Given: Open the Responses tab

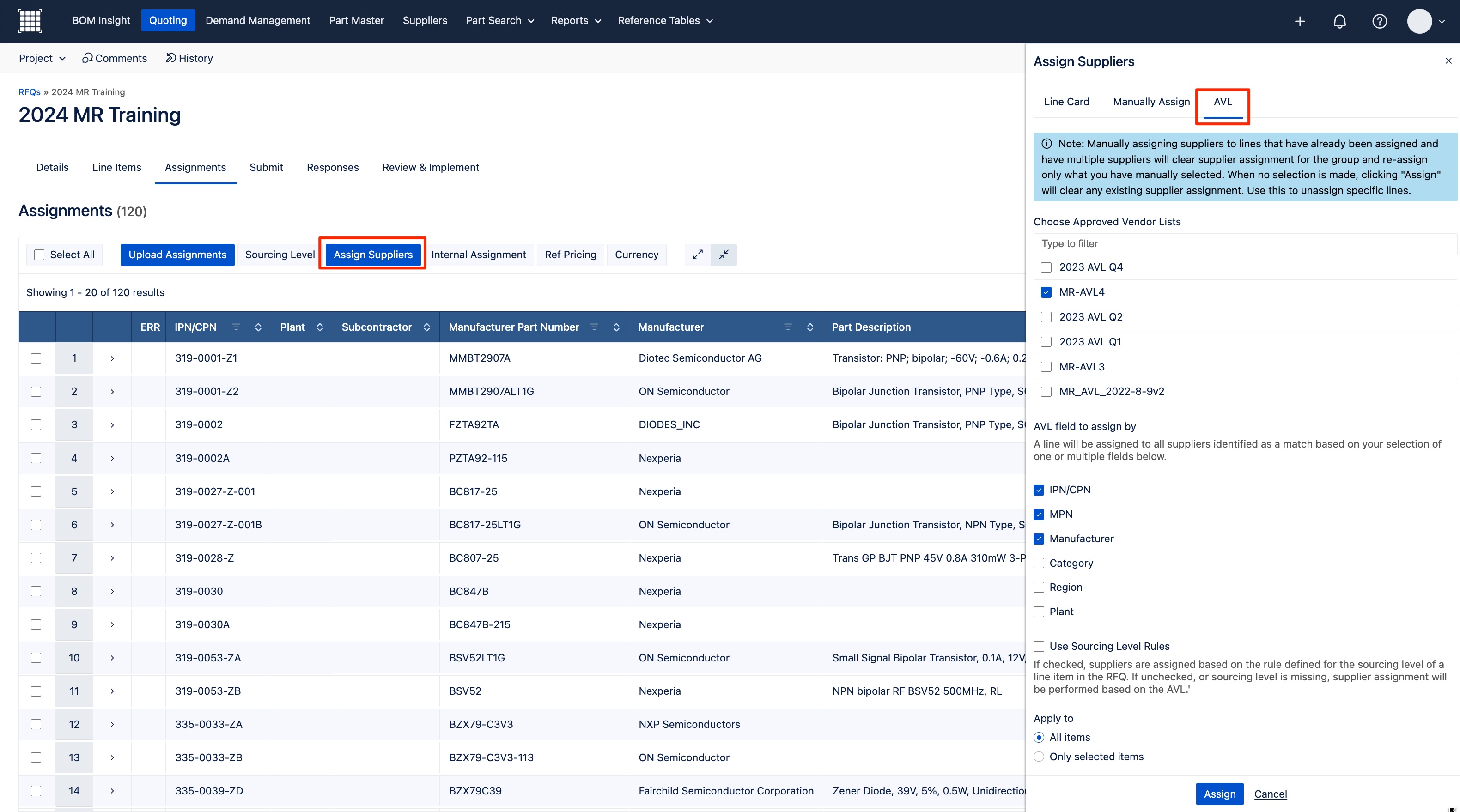Looking at the screenshot, I should coord(333,167).
